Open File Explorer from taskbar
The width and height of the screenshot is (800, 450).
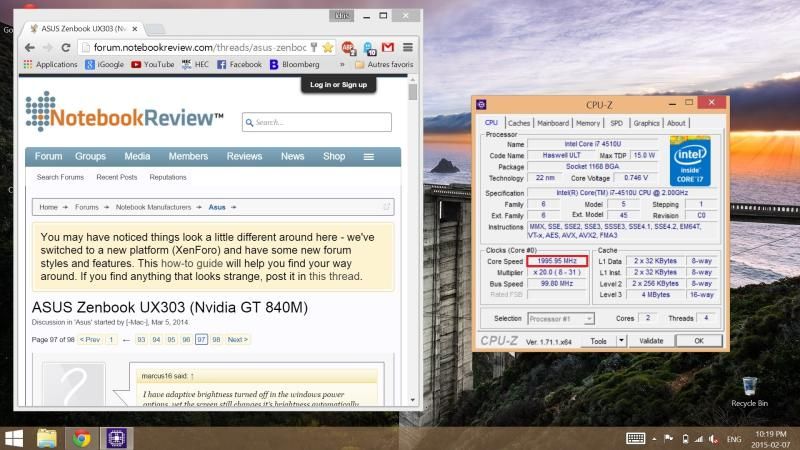[47, 438]
